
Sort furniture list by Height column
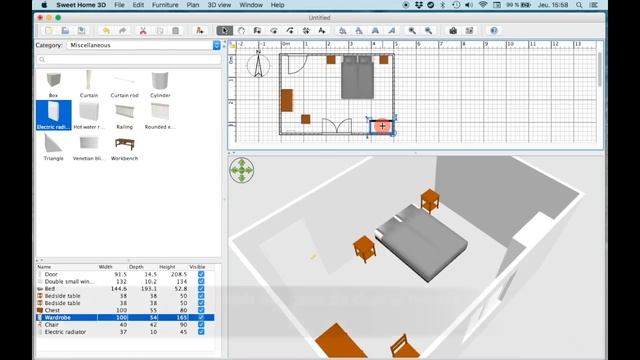tap(173, 267)
